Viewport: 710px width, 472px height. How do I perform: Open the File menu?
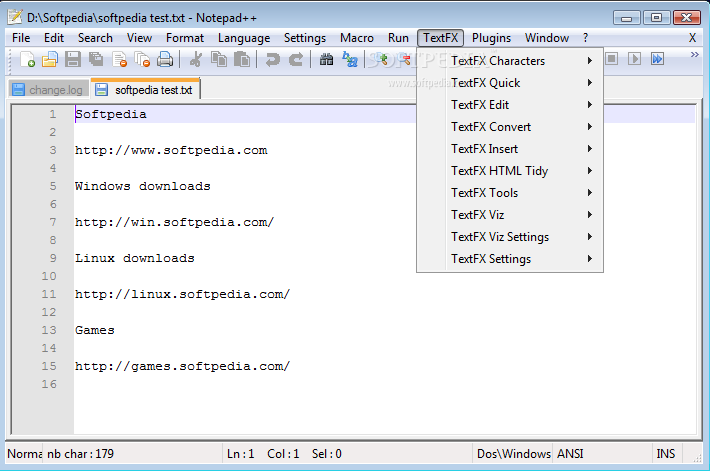point(21,38)
